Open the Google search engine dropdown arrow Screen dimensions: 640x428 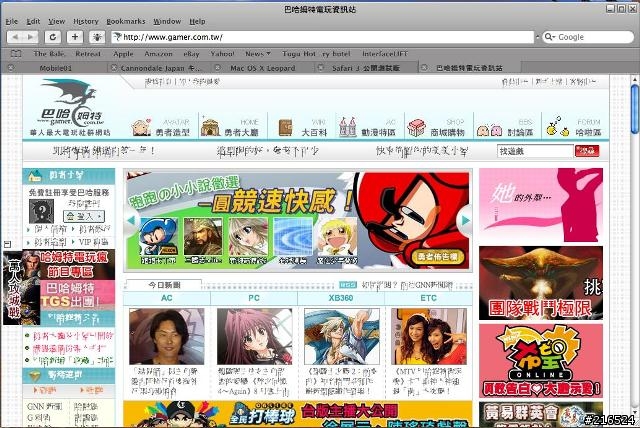(554, 37)
